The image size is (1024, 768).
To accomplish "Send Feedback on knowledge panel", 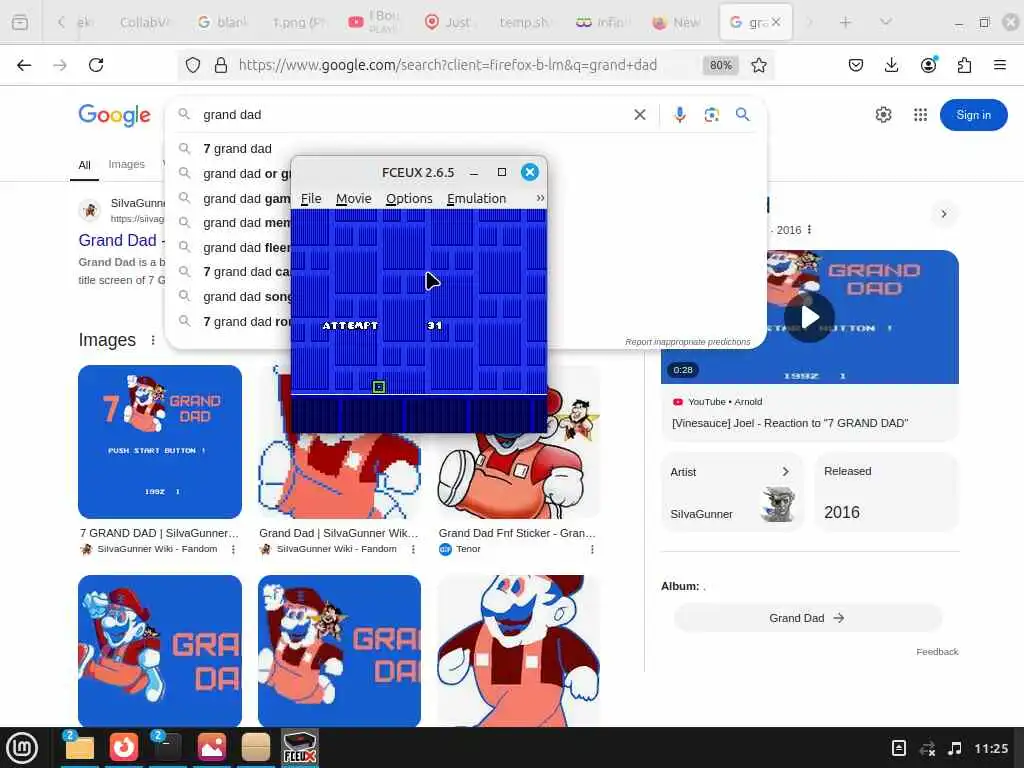I will pyautogui.click(x=936, y=652).
